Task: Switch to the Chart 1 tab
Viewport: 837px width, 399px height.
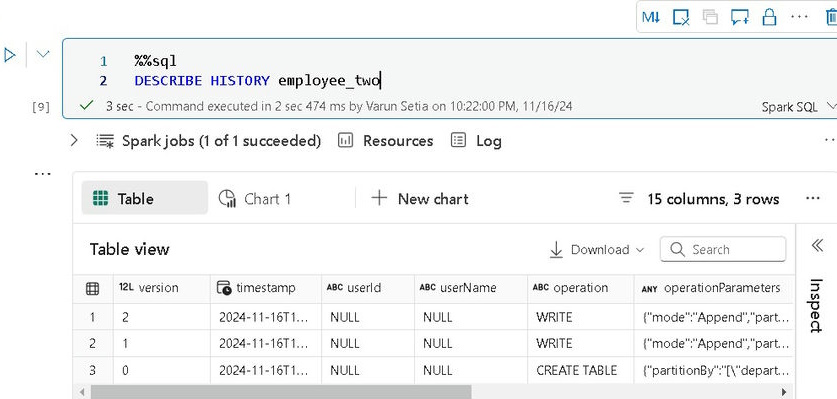Action: click(x=255, y=199)
